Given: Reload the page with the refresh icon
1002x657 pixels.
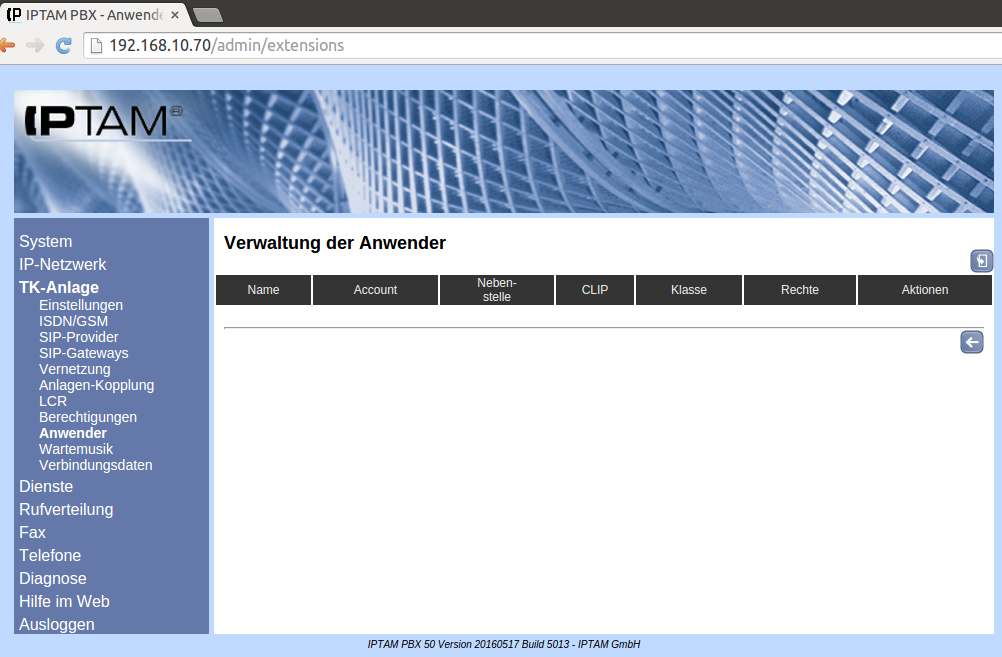Looking at the screenshot, I should 63,45.
